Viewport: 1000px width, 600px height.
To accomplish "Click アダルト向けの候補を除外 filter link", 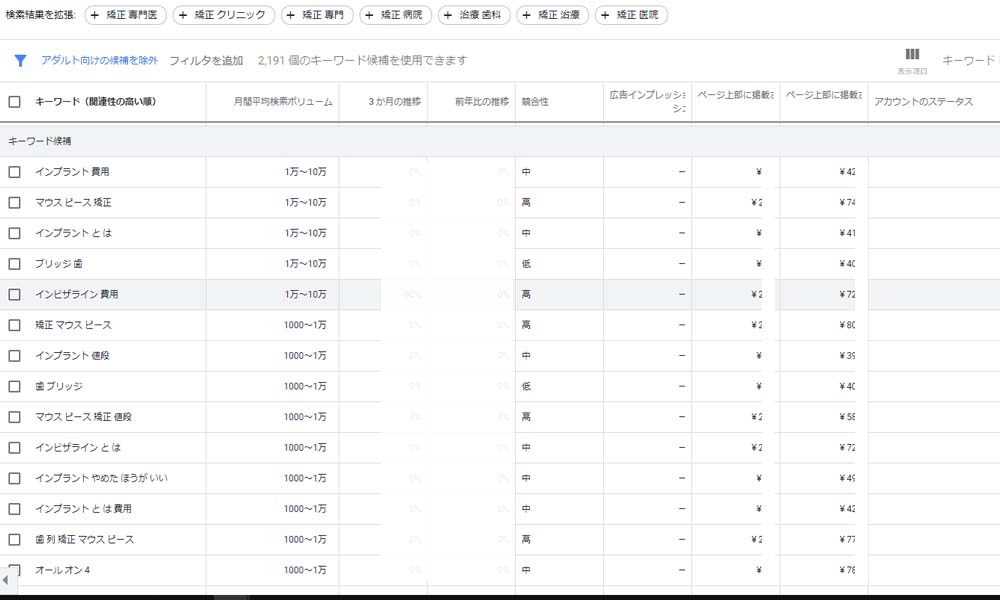I will [99, 60].
